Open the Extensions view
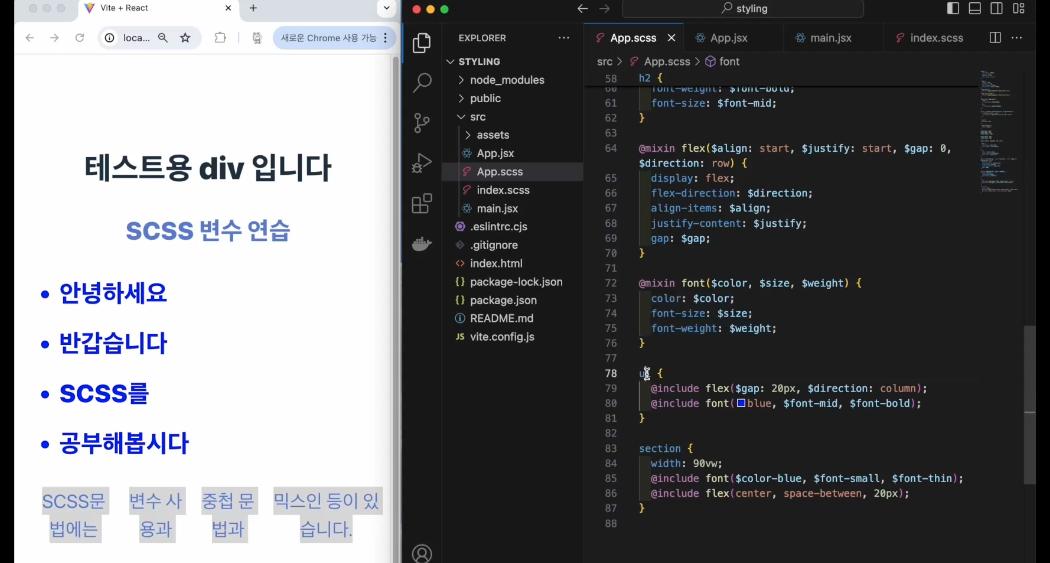This screenshot has width=1050, height=563. click(x=422, y=204)
